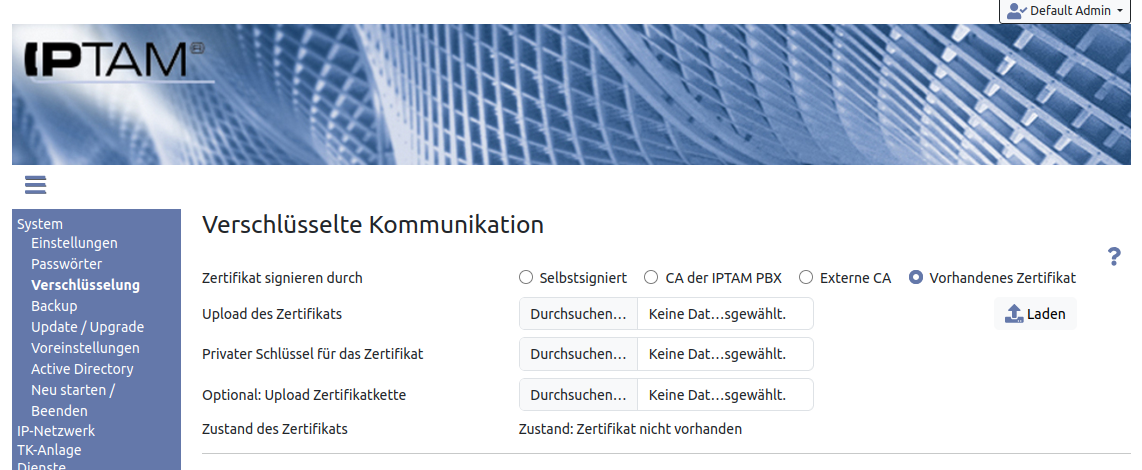Select the Selbstsigniert radio option
This screenshot has height=470, width=1142.
(526, 278)
